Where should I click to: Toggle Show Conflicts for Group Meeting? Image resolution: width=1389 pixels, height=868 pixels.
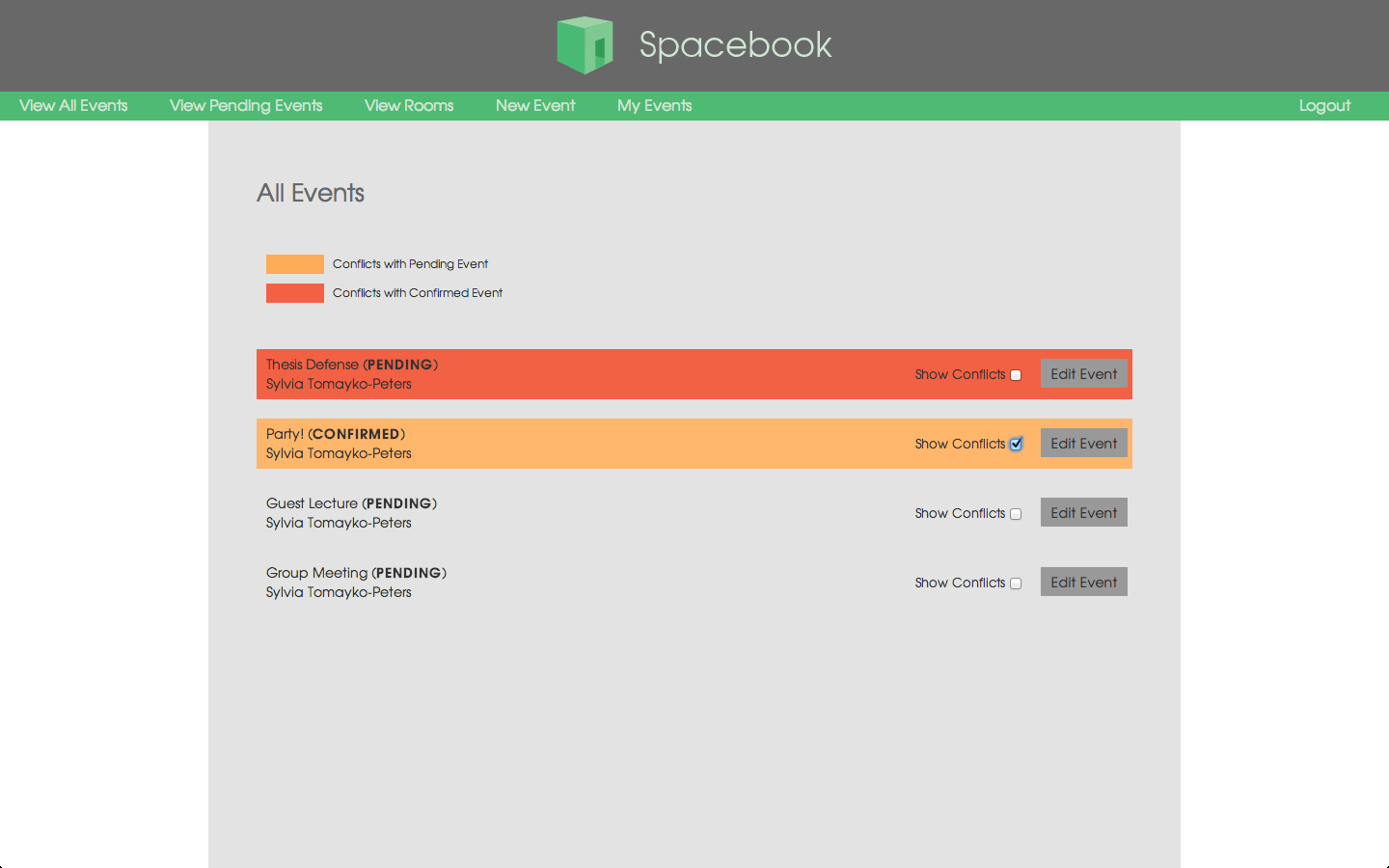(x=1016, y=583)
